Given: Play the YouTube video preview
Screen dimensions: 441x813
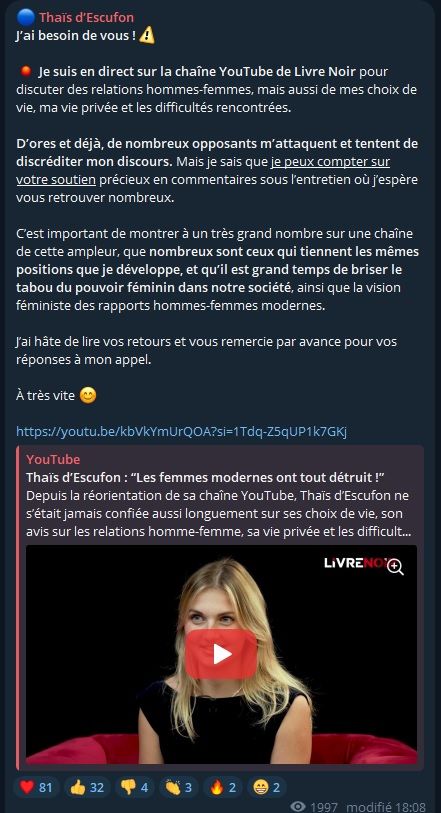Looking at the screenshot, I should click(221, 654).
